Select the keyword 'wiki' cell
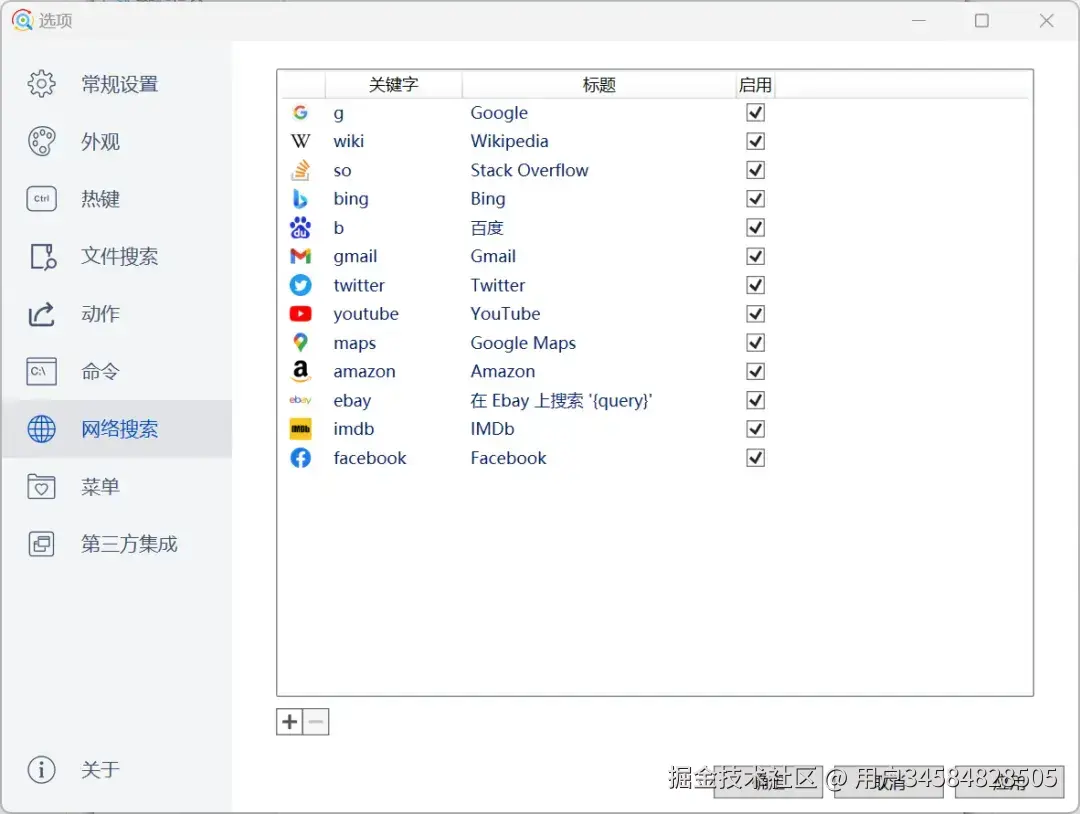 click(x=349, y=141)
